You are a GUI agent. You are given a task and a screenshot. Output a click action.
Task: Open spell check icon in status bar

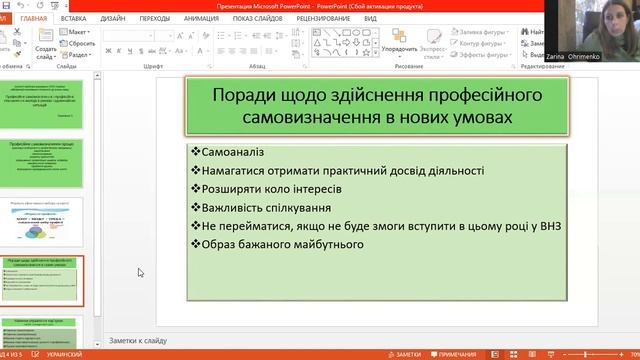point(35,354)
